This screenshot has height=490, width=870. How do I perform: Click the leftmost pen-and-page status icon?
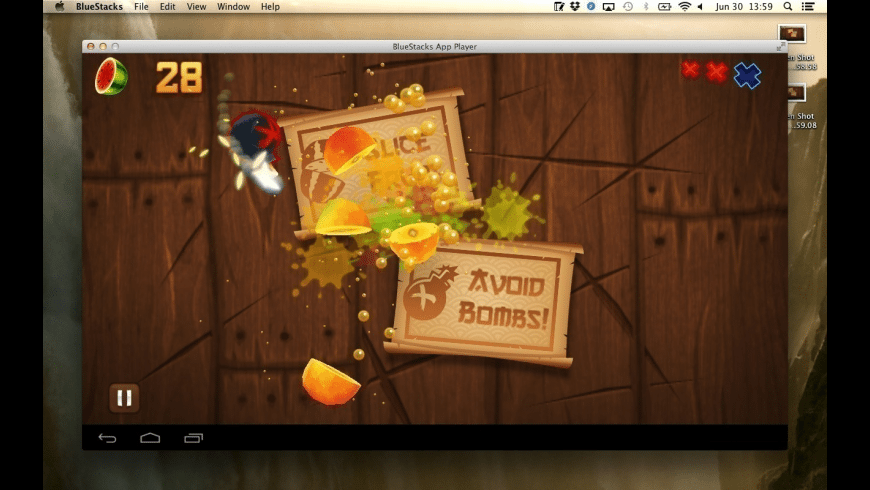(x=559, y=7)
